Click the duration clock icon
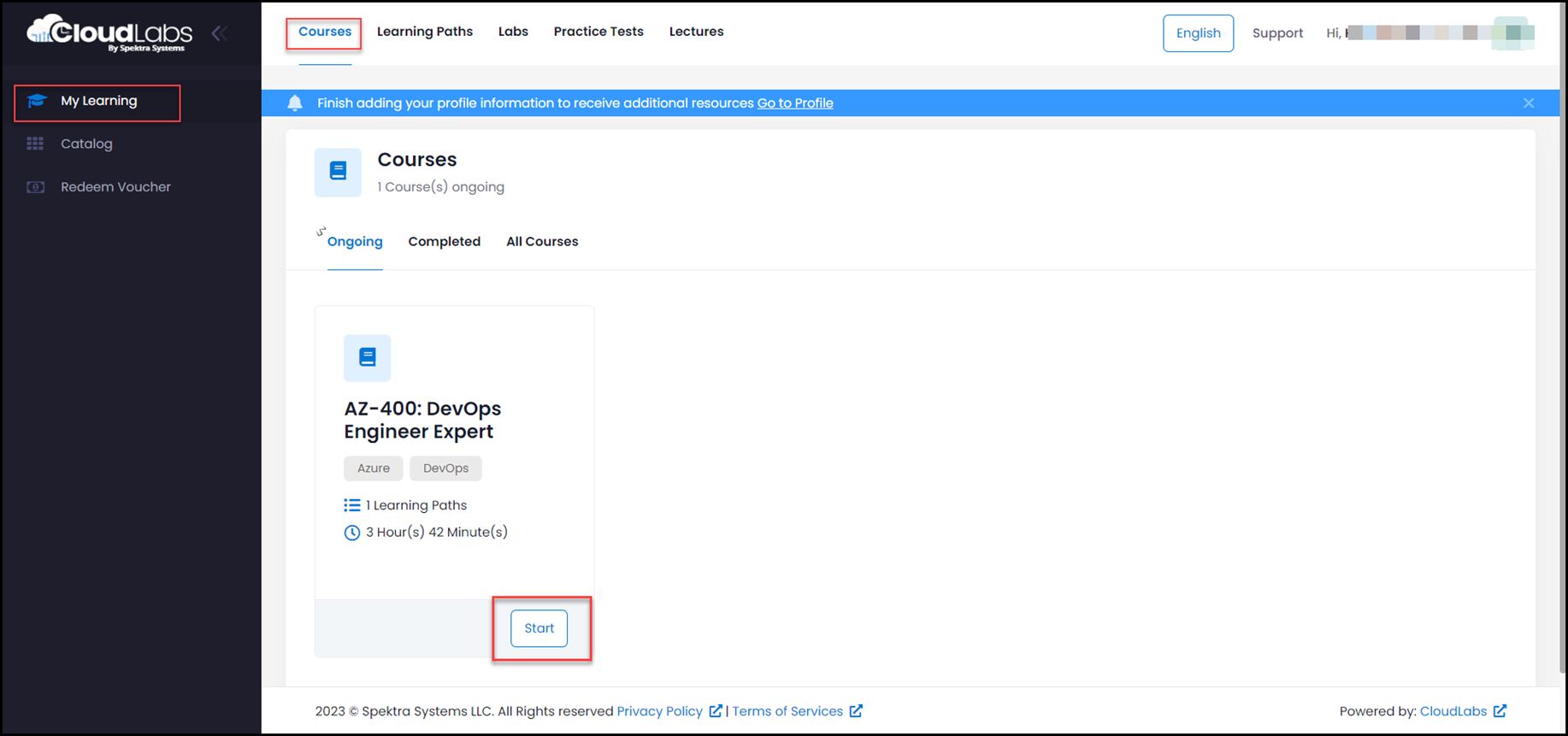 coord(352,533)
